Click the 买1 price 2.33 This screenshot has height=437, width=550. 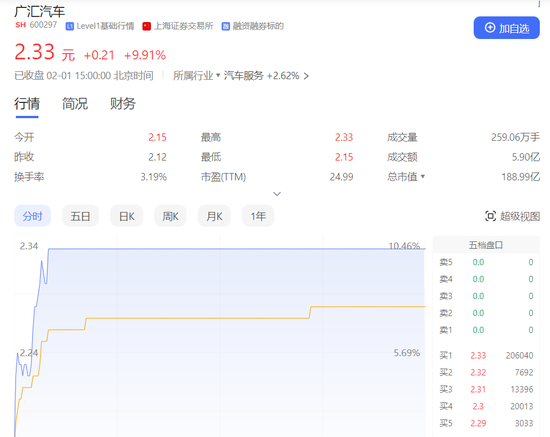pyautogui.click(x=478, y=356)
